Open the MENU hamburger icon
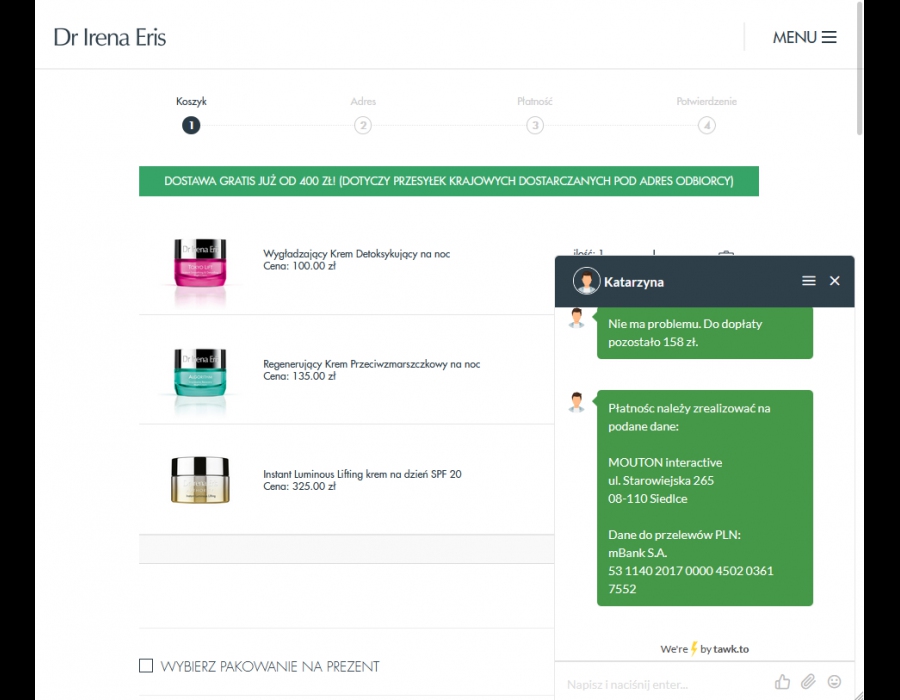The image size is (900, 700). pyautogui.click(x=828, y=37)
